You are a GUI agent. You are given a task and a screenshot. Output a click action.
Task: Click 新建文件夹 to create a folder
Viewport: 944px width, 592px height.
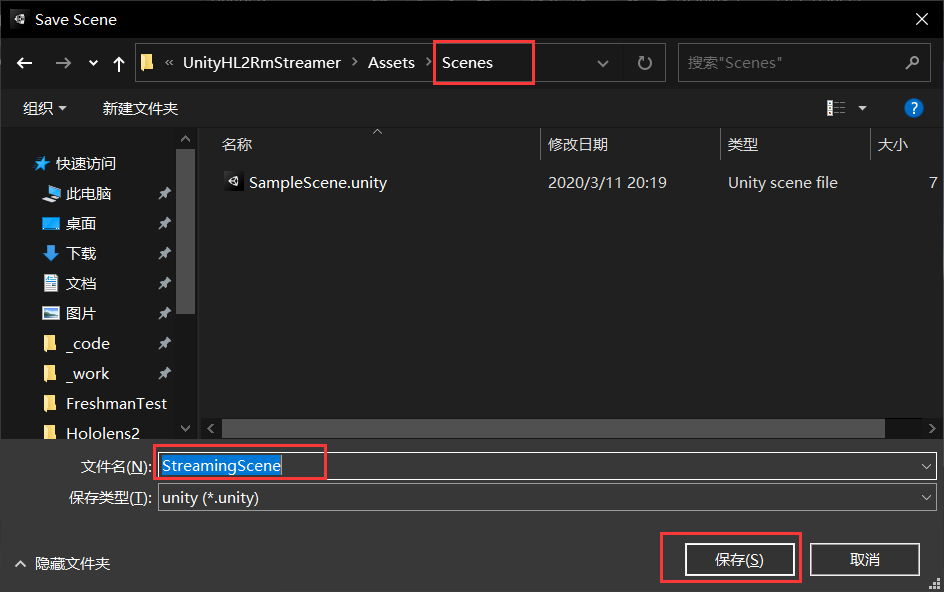[140, 108]
